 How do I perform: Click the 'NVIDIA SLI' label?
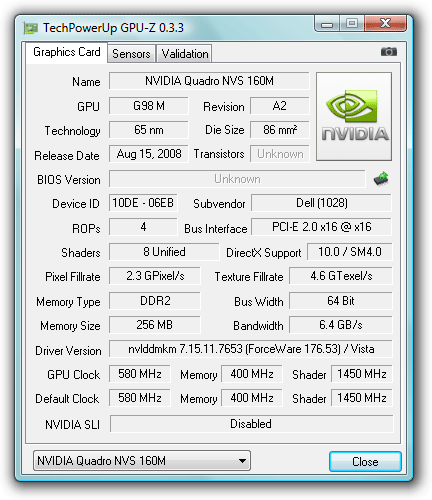[x=72, y=425]
